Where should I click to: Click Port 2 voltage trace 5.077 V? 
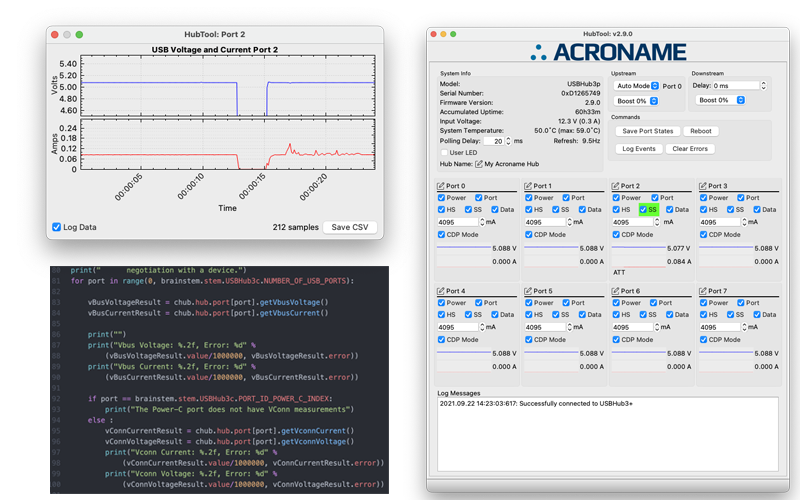(639, 247)
